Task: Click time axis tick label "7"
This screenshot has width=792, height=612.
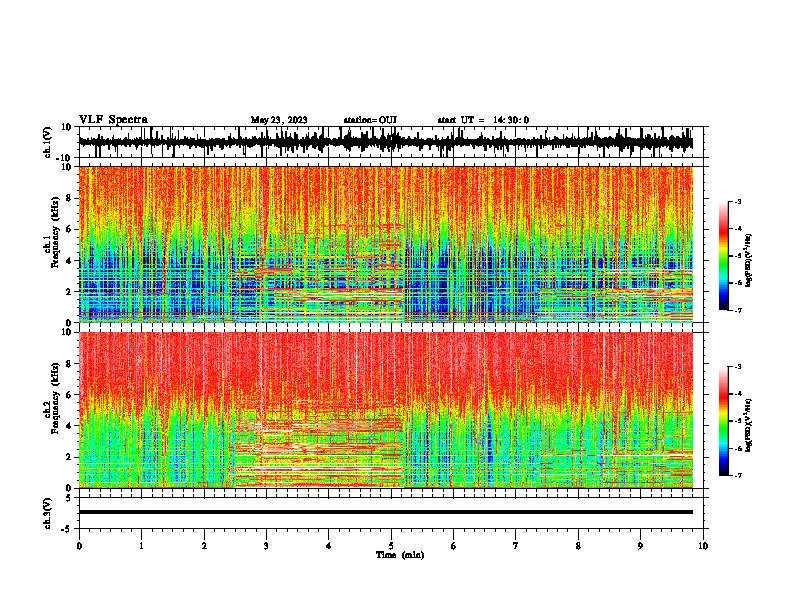Action: click(516, 546)
